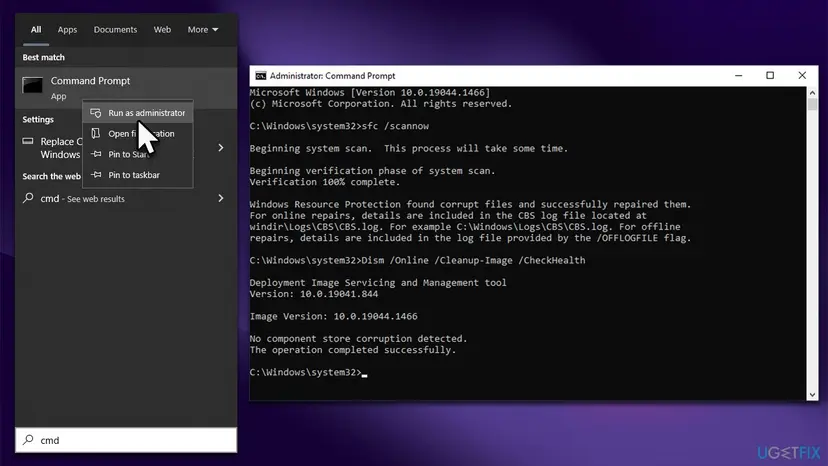This screenshot has width=828, height=466.
Task: Click the Command Prompt vertical scrollbar thumb
Action: (812, 104)
